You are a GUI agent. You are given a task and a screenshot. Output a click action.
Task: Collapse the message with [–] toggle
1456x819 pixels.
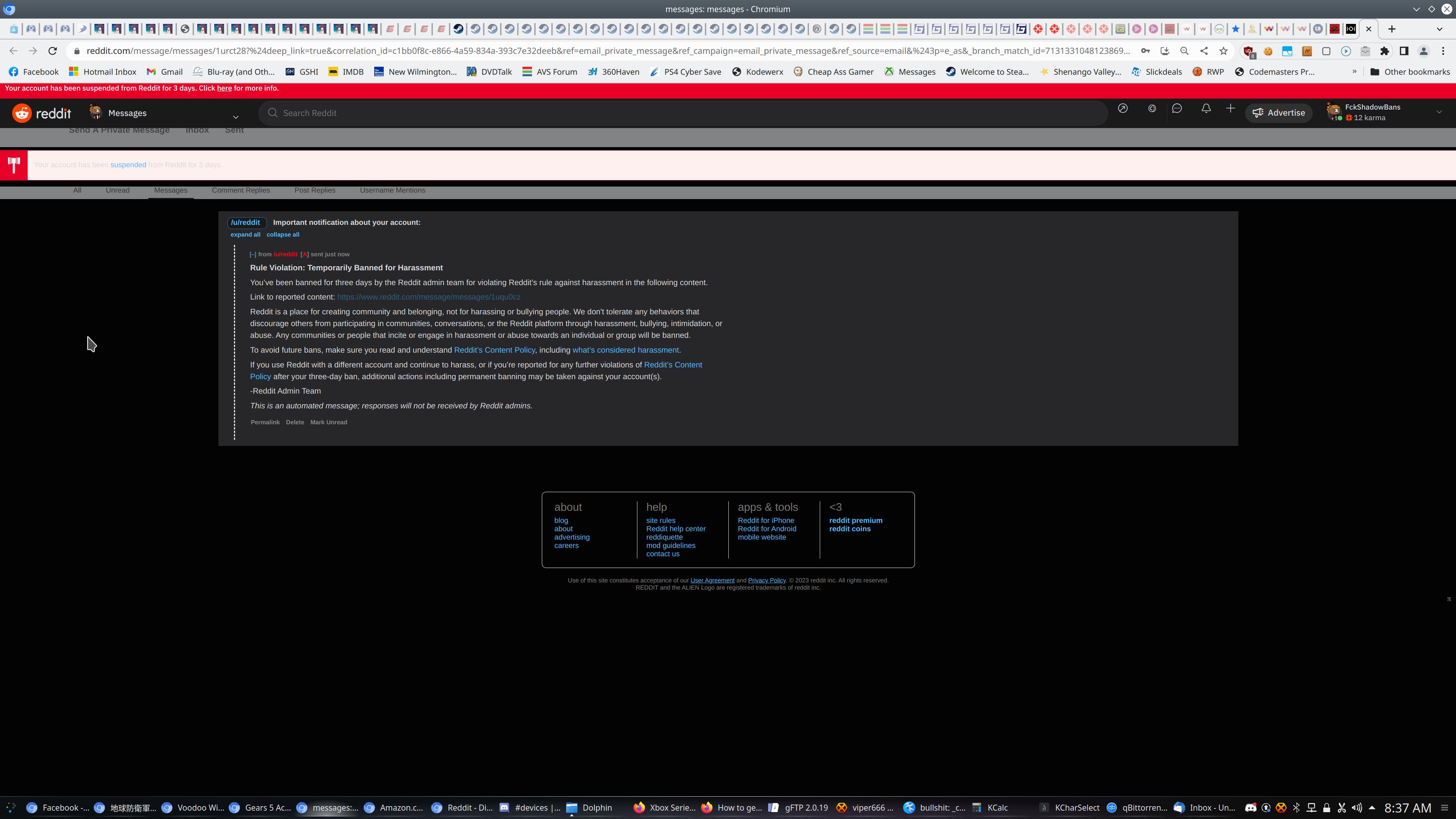pos(253,254)
